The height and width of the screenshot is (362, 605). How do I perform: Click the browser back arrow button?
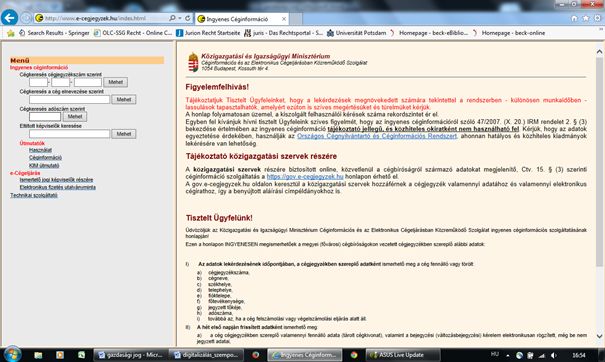[x=10, y=18]
